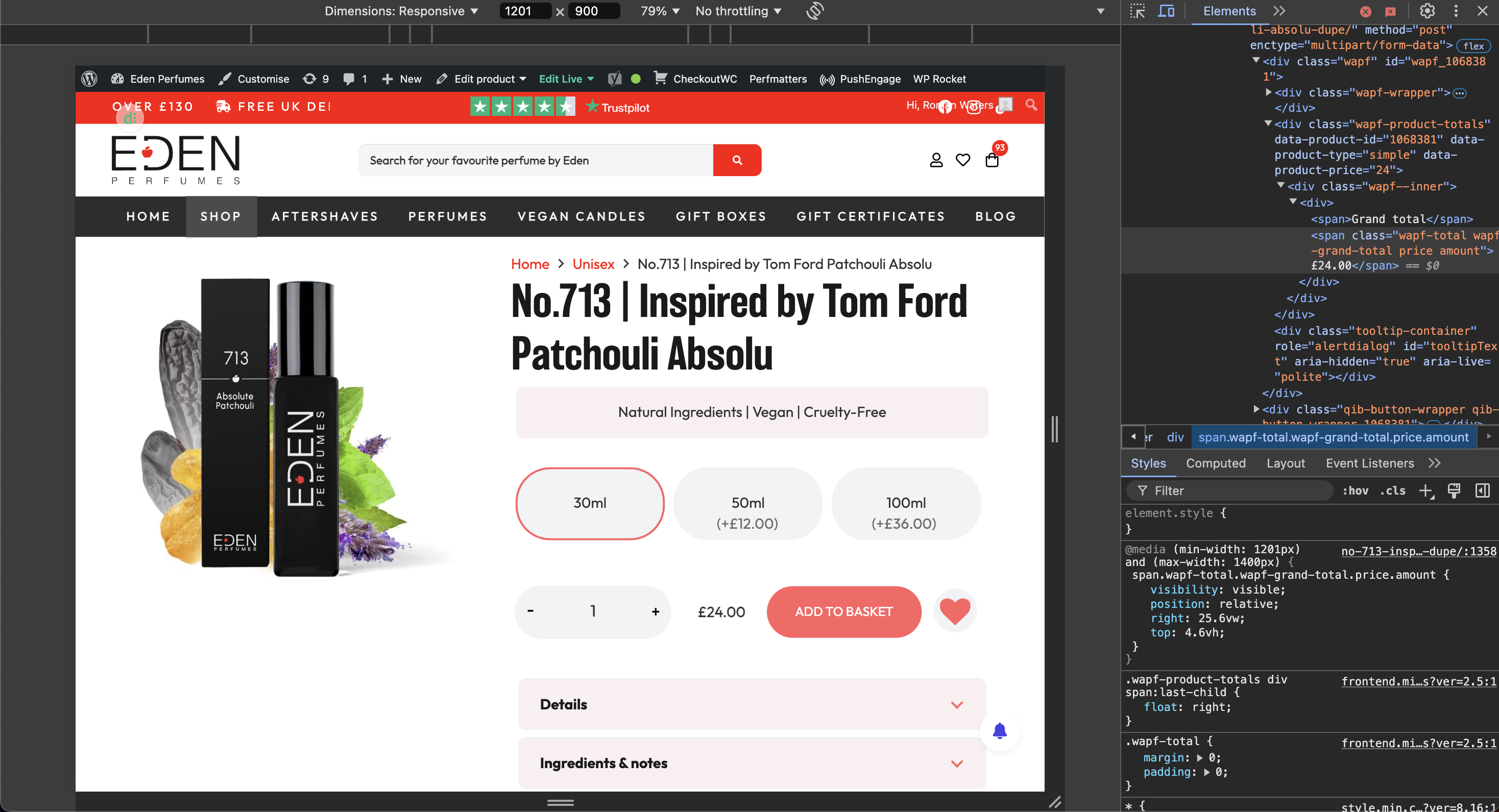Expand the margin shorthand in .wapf-total rule
The height and width of the screenshot is (812, 1499).
(1199, 758)
